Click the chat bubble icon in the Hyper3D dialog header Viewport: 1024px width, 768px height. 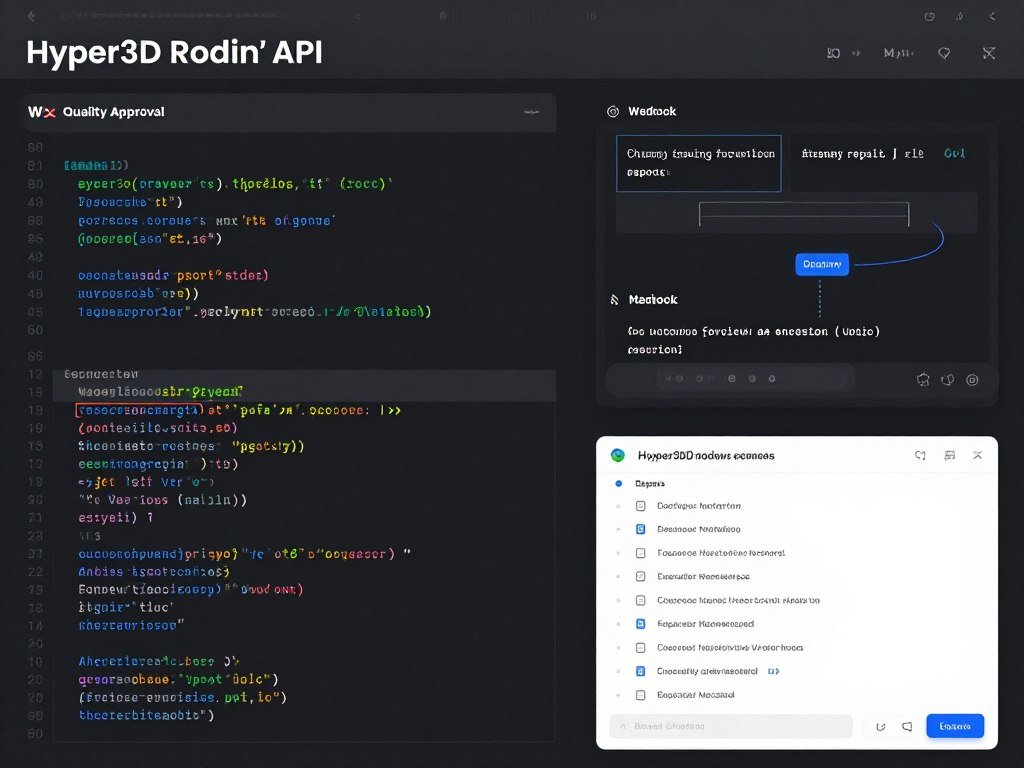pyautogui.click(x=920, y=455)
